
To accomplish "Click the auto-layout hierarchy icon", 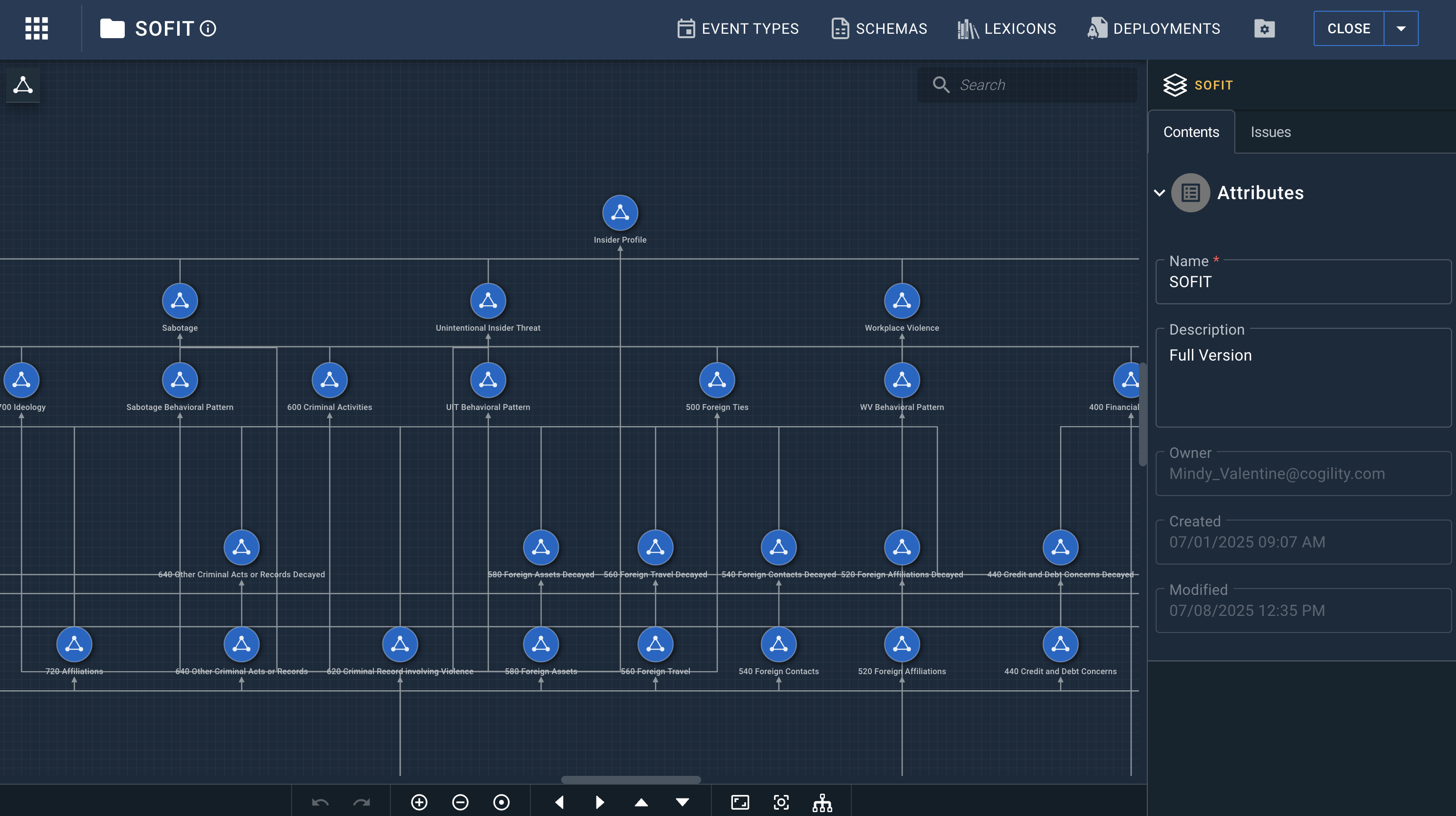I will 822,802.
